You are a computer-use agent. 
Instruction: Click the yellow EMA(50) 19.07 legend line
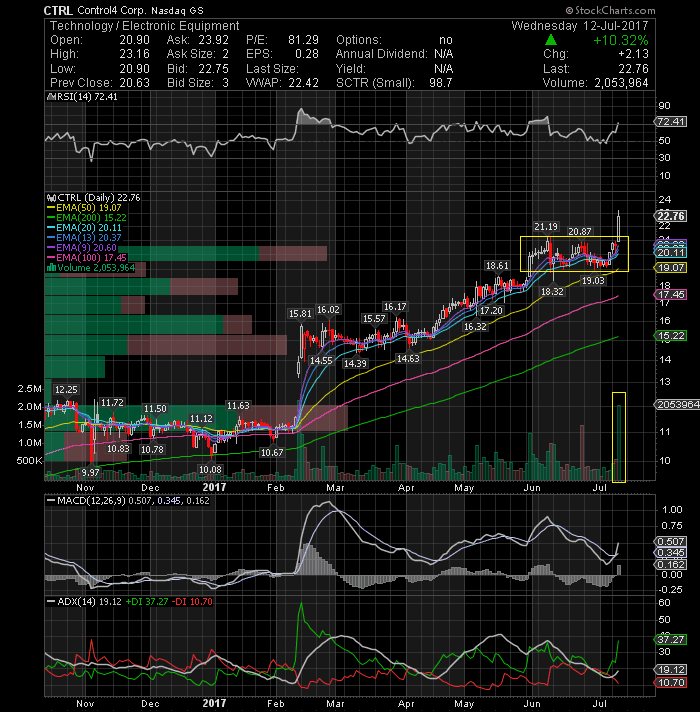(84, 208)
